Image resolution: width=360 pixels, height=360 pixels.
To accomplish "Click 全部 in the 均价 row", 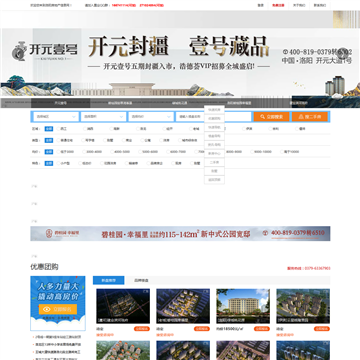I will [49, 152].
